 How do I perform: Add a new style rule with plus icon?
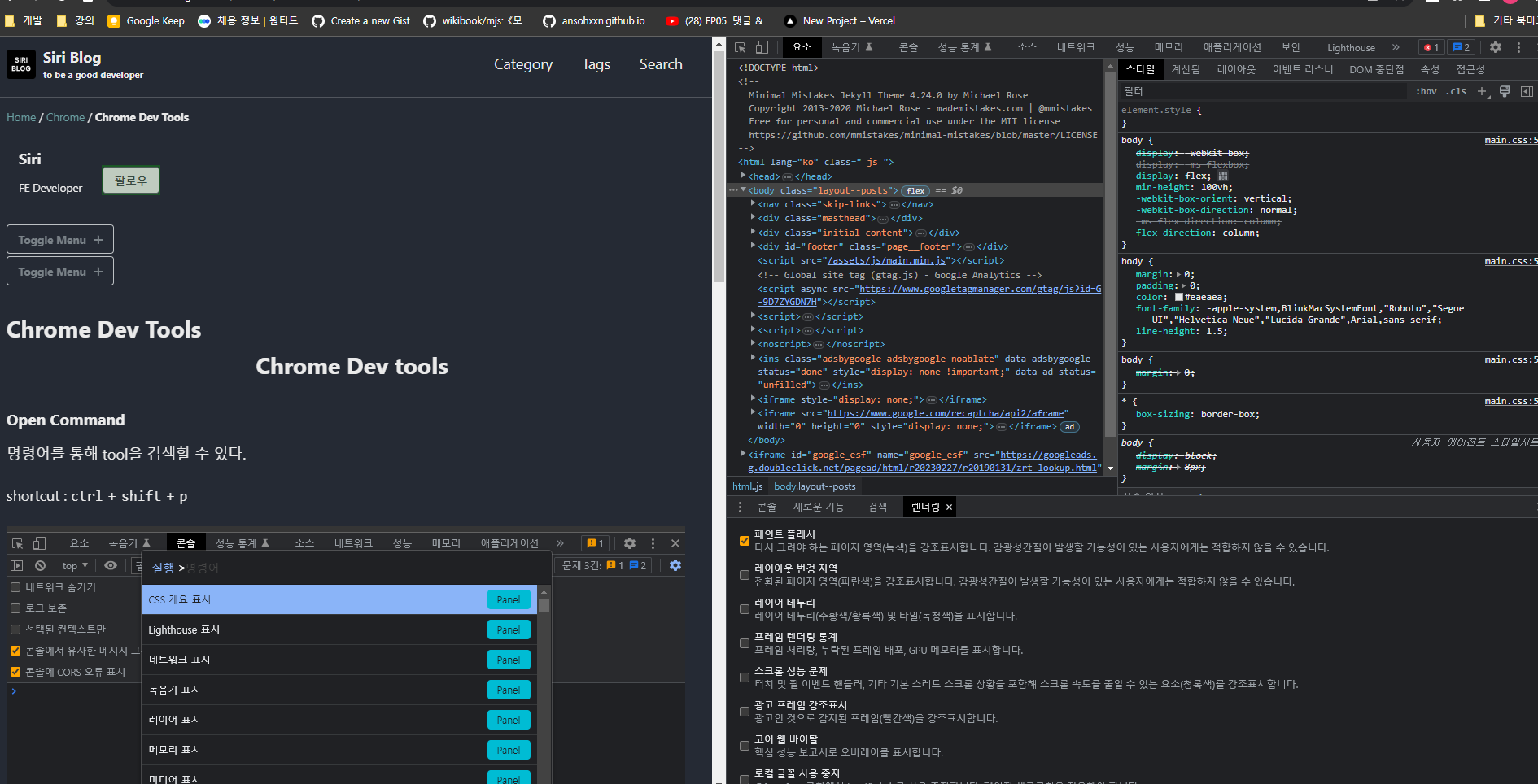[x=1482, y=91]
